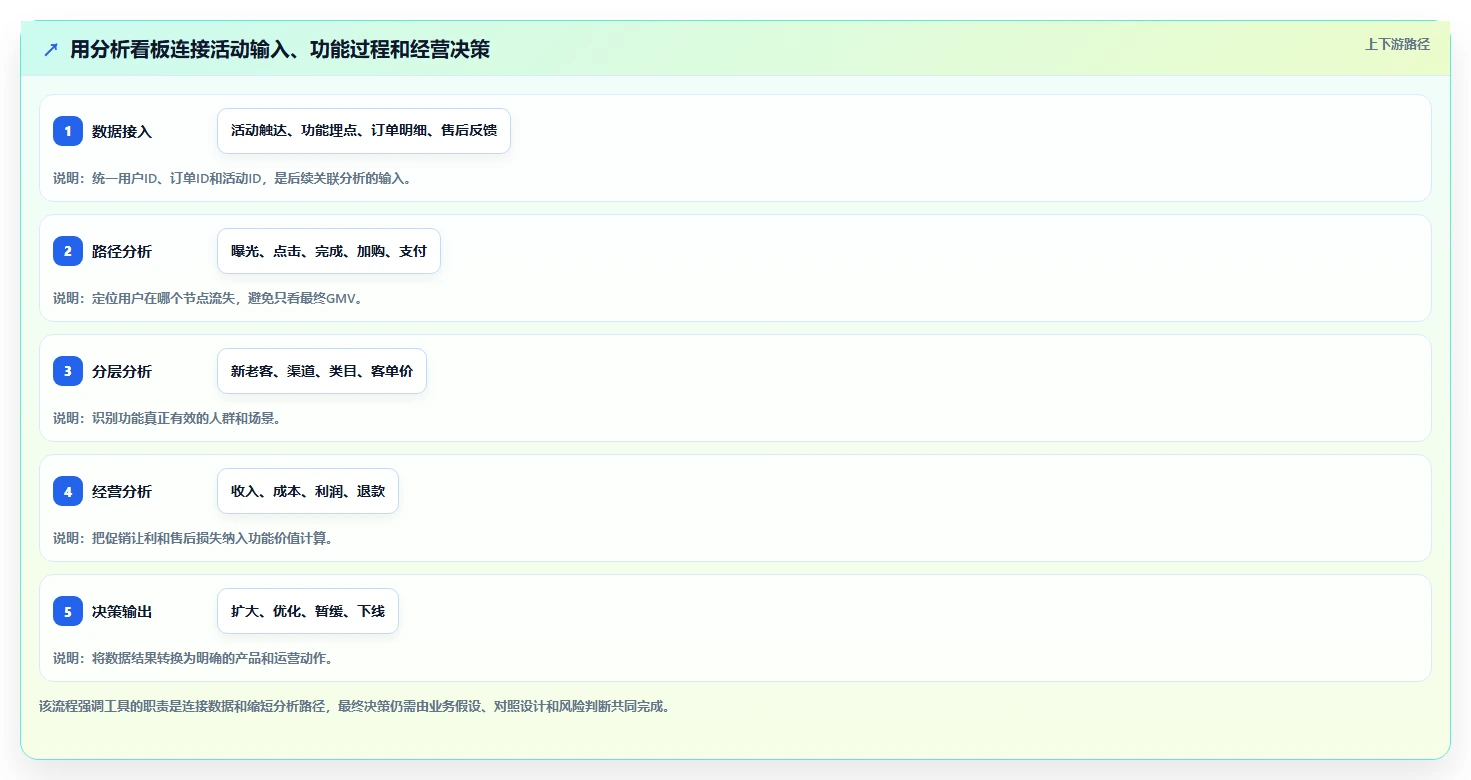Click the title 用分析看板连接活动输入、功能过程和经营决策

click(x=280, y=49)
